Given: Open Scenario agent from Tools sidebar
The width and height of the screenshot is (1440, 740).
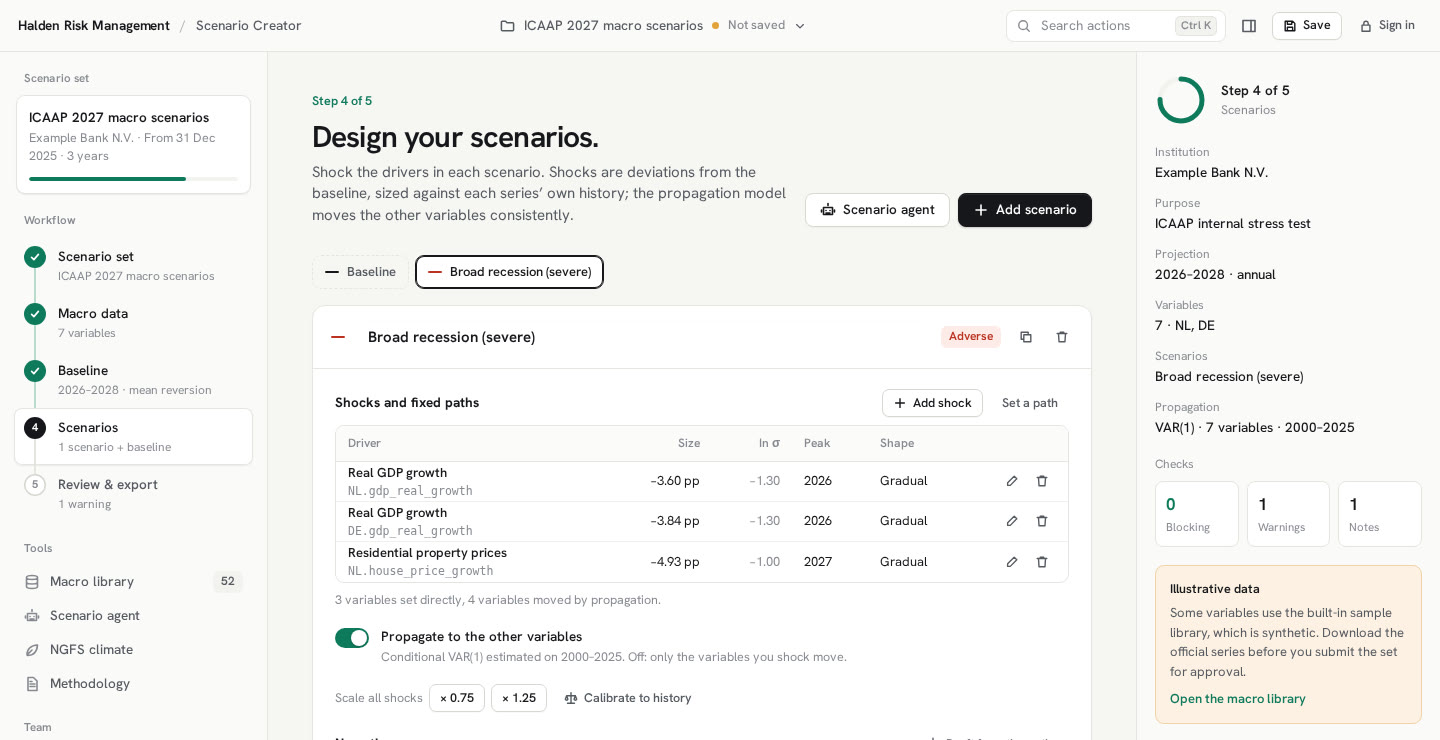Looking at the screenshot, I should click(x=133, y=616).
